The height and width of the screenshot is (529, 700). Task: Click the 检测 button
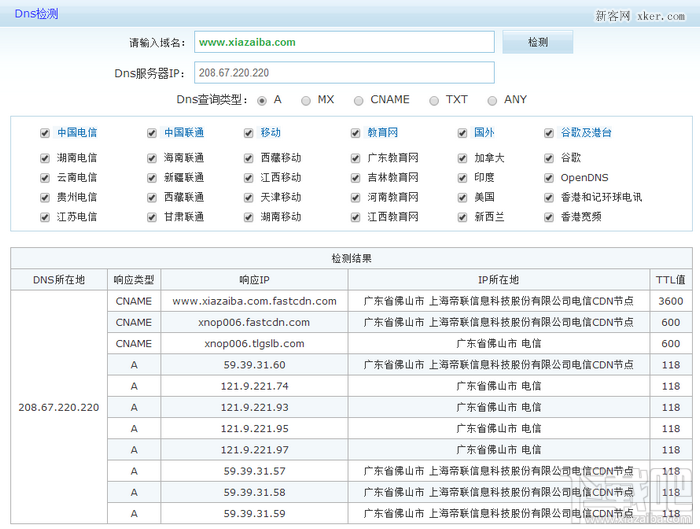538,42
